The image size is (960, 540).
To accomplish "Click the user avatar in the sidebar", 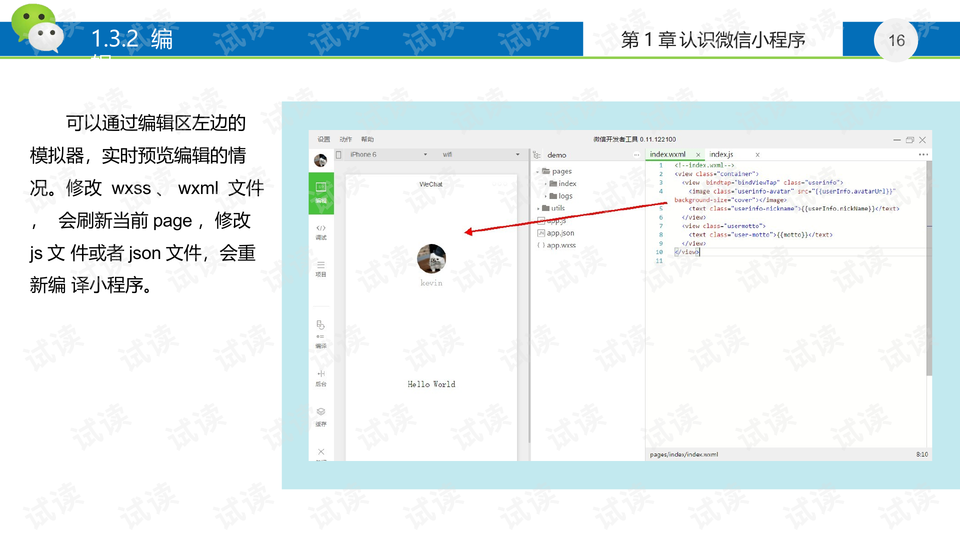I will 320,160.
